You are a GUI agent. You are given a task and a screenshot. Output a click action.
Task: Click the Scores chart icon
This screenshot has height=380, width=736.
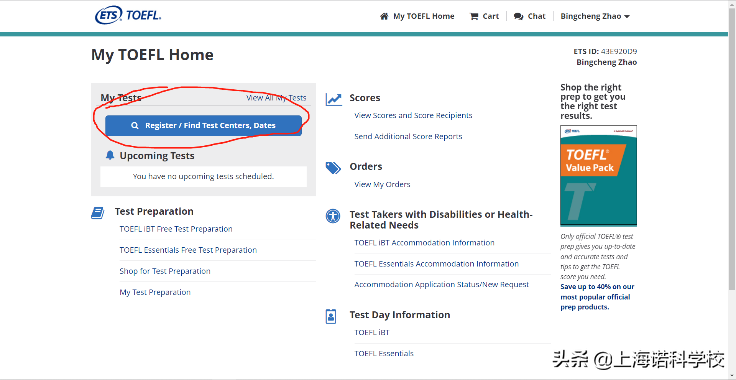334,99
